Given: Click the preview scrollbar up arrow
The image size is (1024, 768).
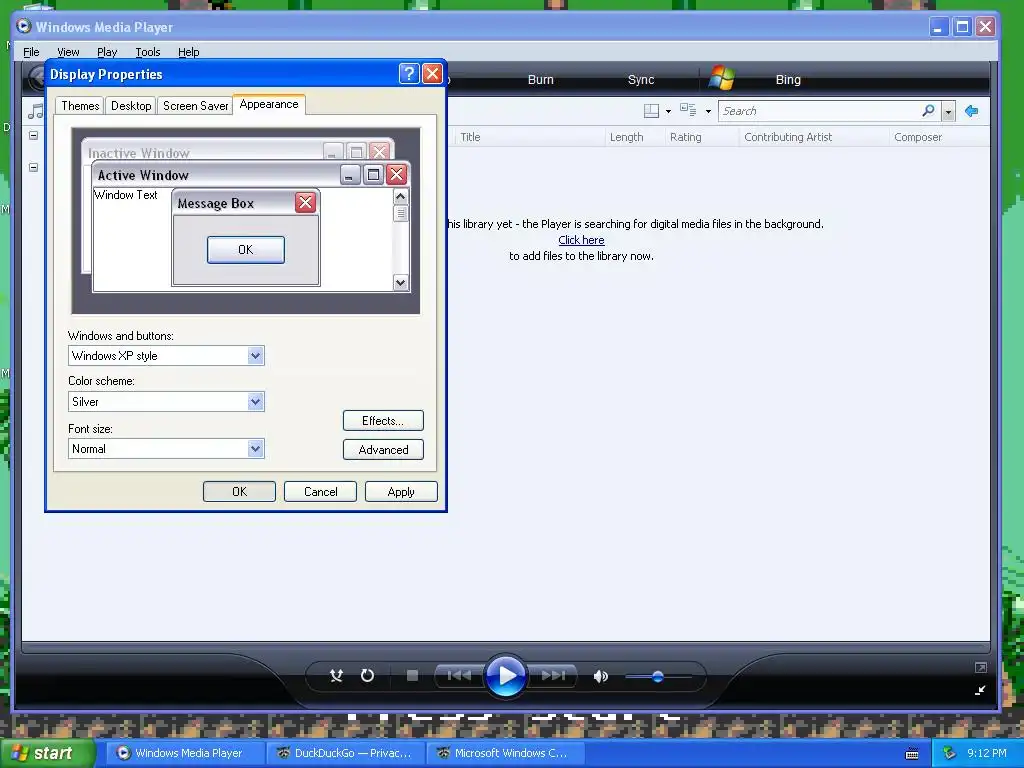Looking at the screenshot, I should point(400,196).
